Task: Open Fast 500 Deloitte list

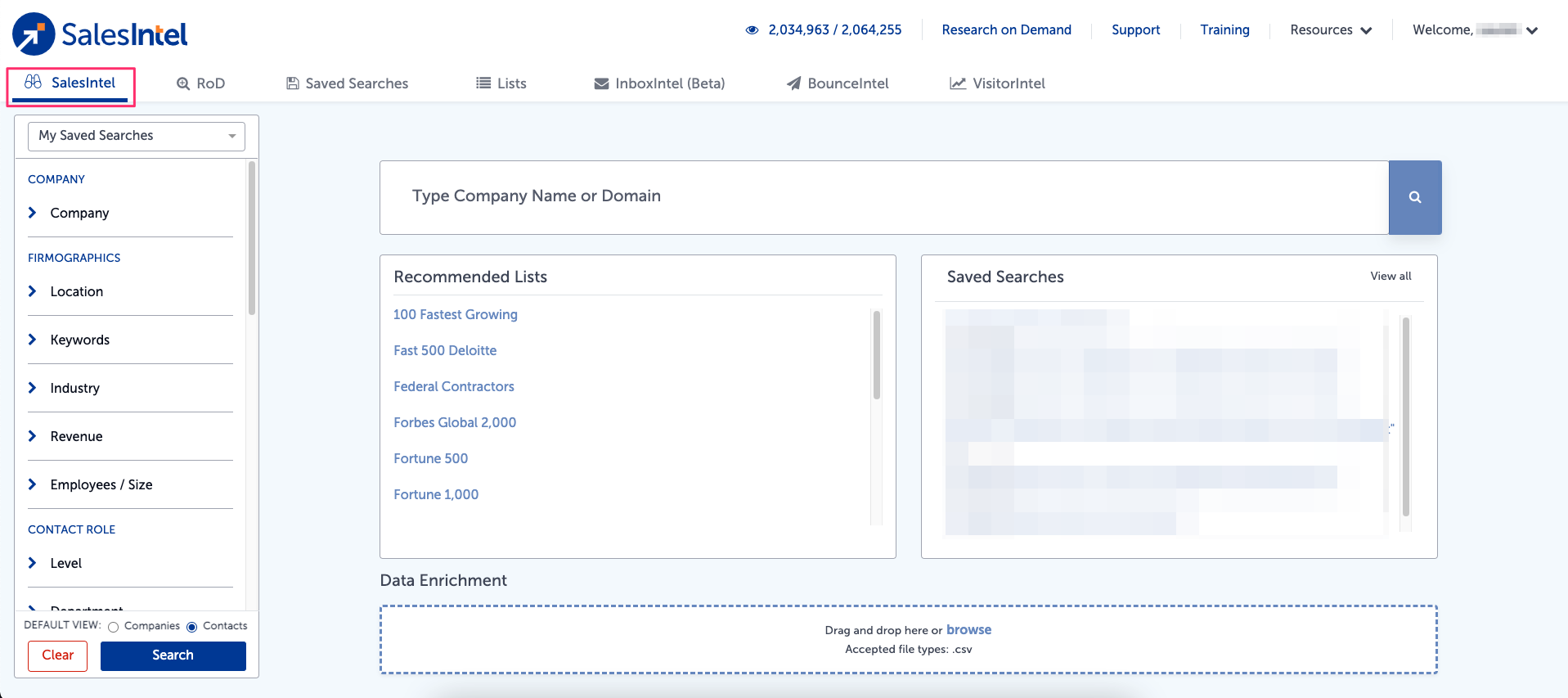Action: tap(445, 350)
